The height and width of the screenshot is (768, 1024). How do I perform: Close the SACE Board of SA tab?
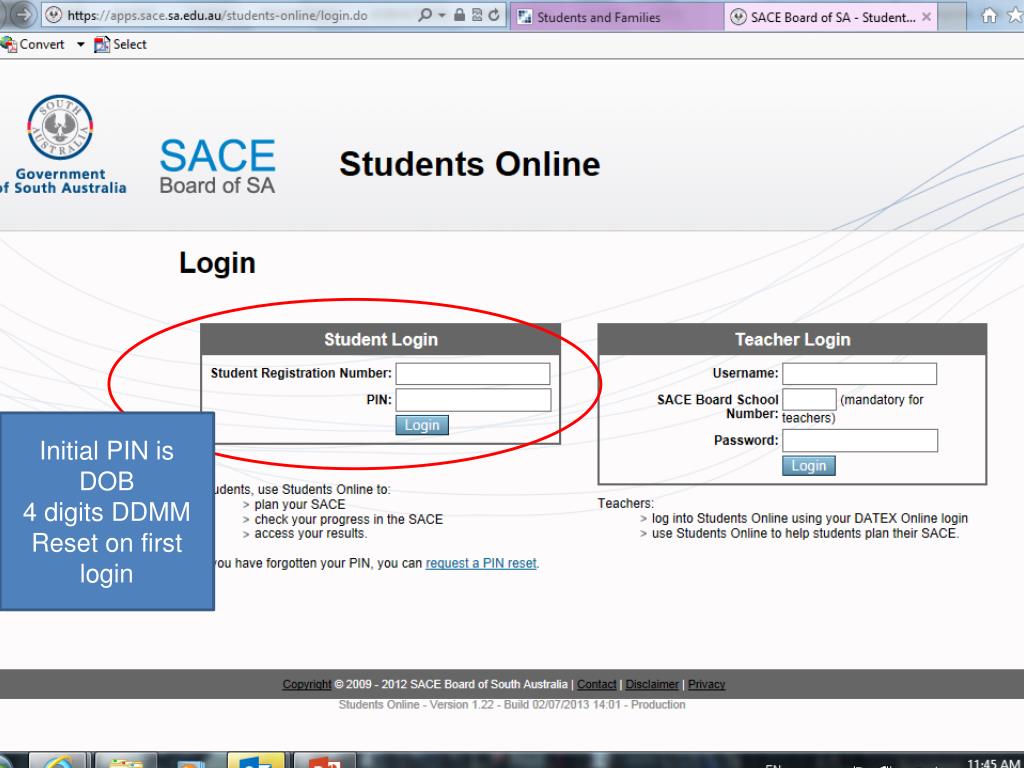point(926,17)
